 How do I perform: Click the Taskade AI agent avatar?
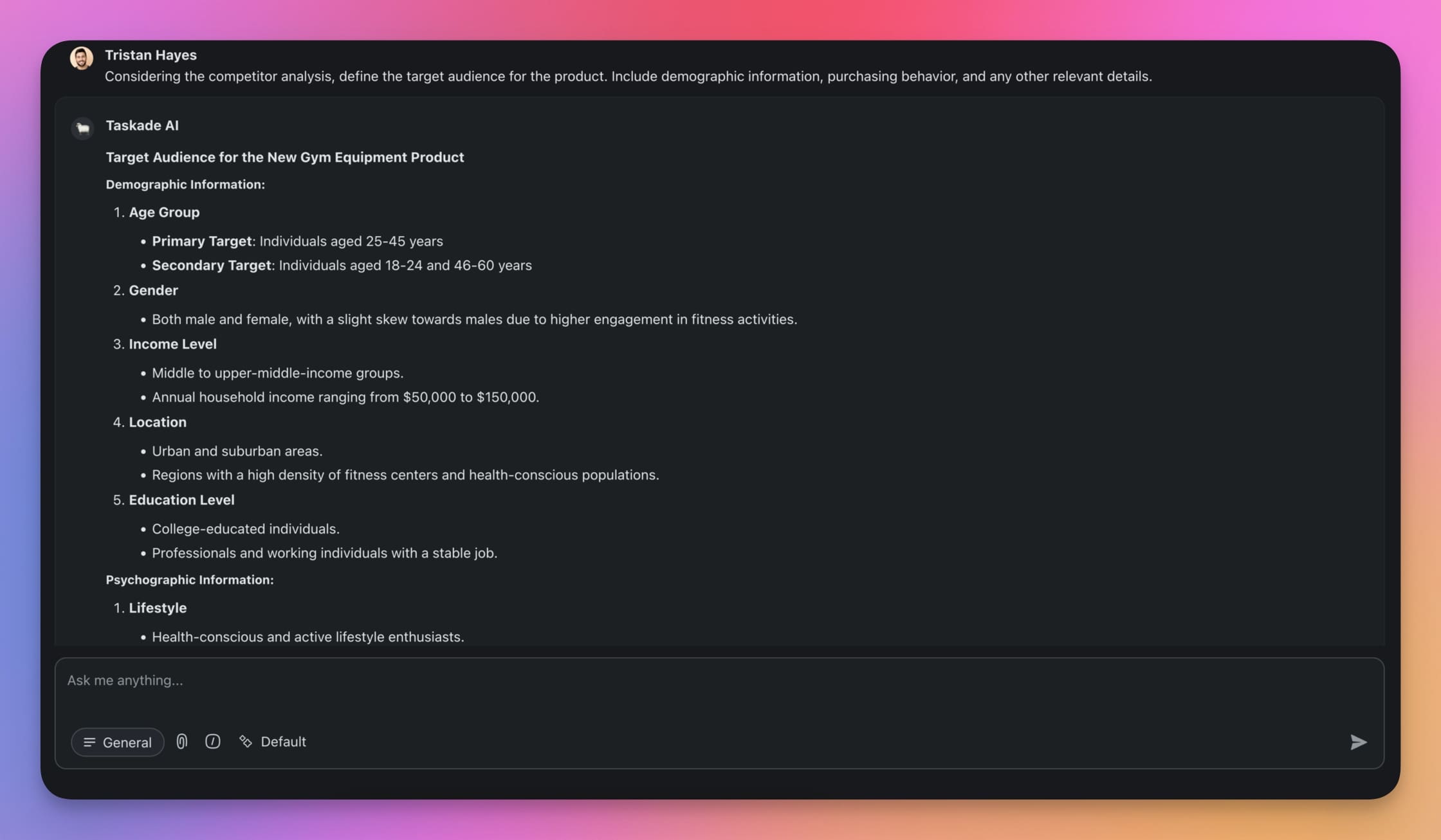click(x=82, y=128)
